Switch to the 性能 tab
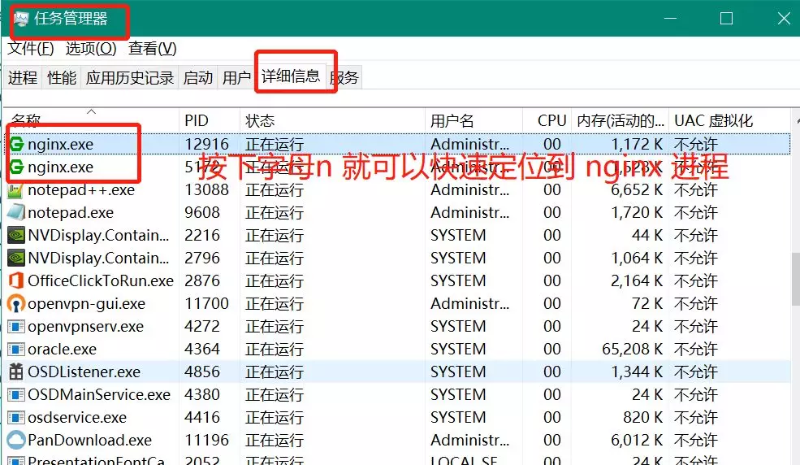The width and height of the screenshot is (800, 465). [62, 78]
